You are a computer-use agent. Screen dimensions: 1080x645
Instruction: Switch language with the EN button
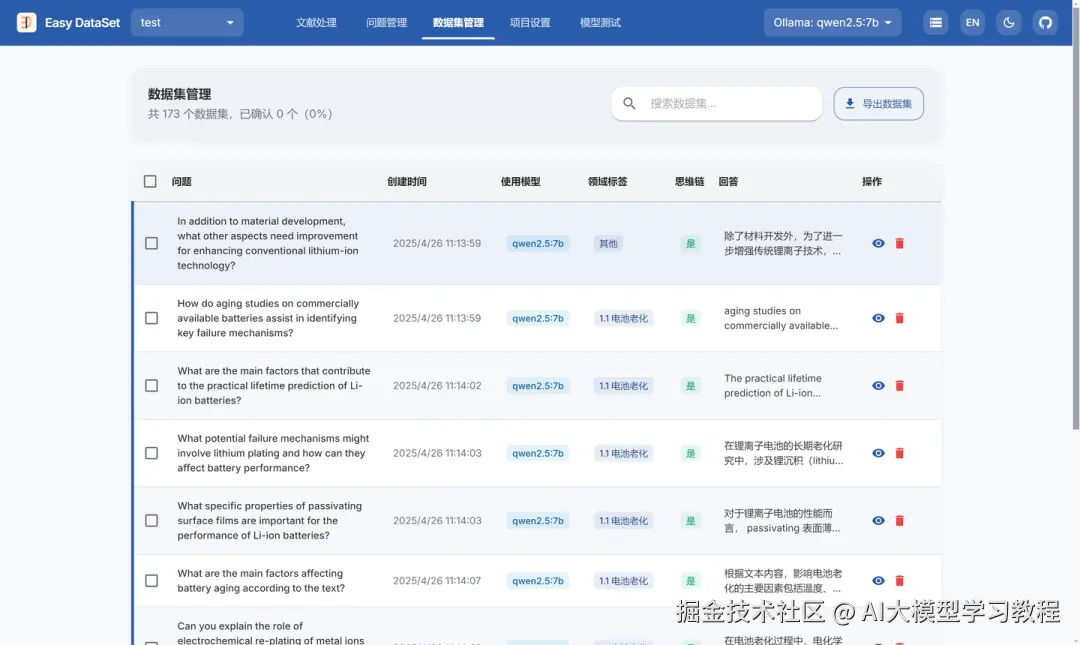(972, 23)
